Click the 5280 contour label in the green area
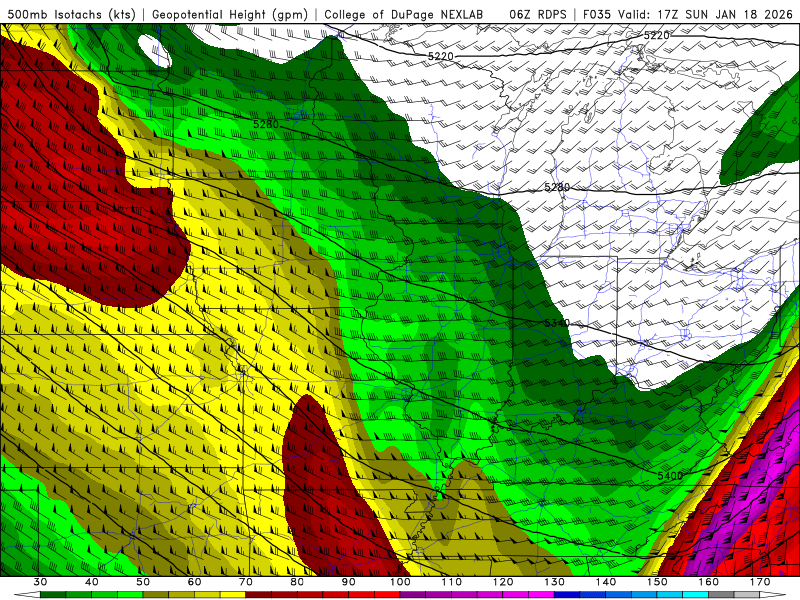The image size is (800, 600). point(266,124)
